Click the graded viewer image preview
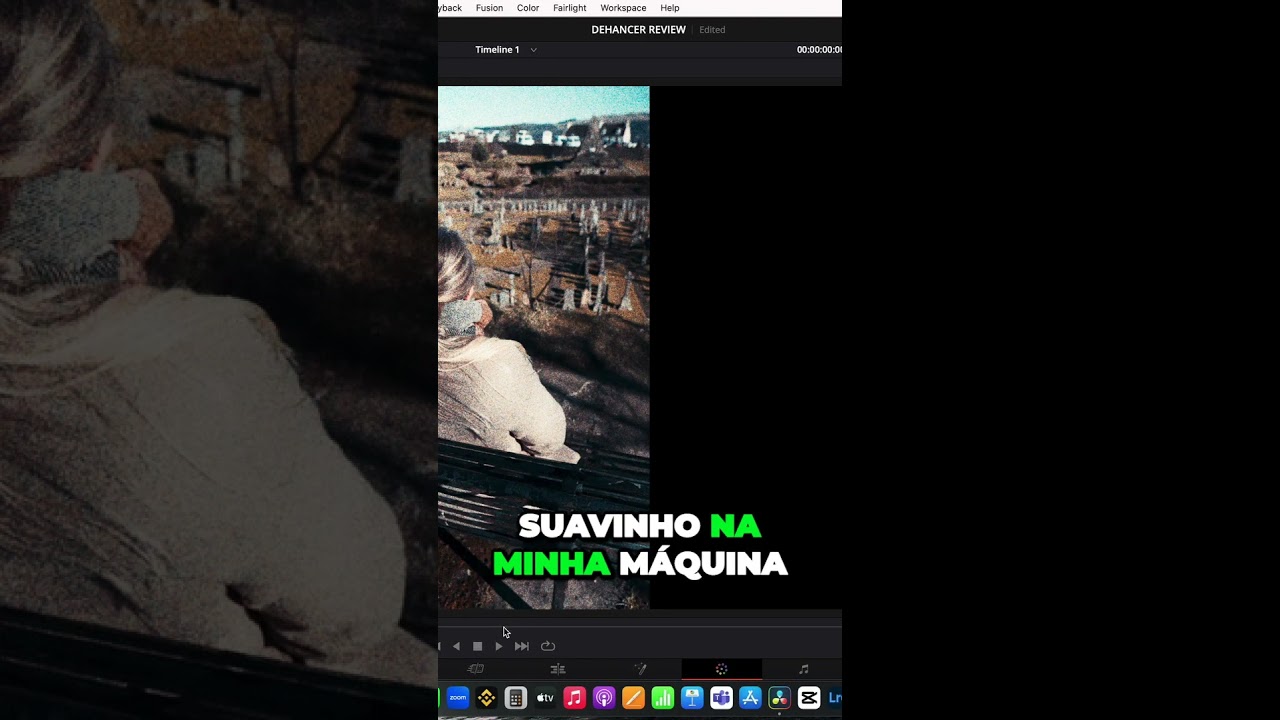Screen dimensions: 1280x720 tap(544, 347)
